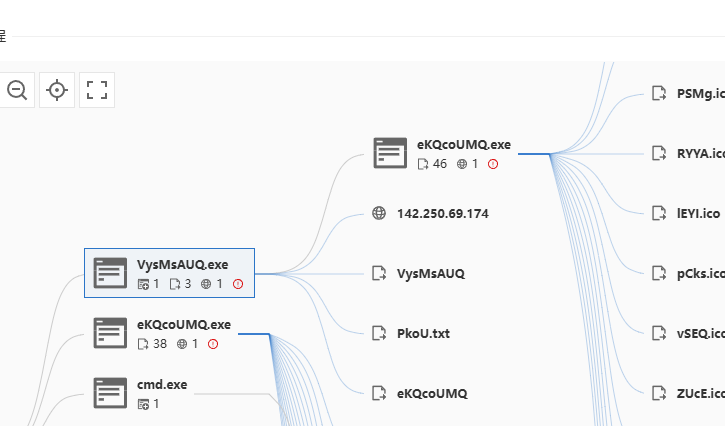
Task: Click the eKQcoUMQ file name without extension
Action: coord(432,394)
